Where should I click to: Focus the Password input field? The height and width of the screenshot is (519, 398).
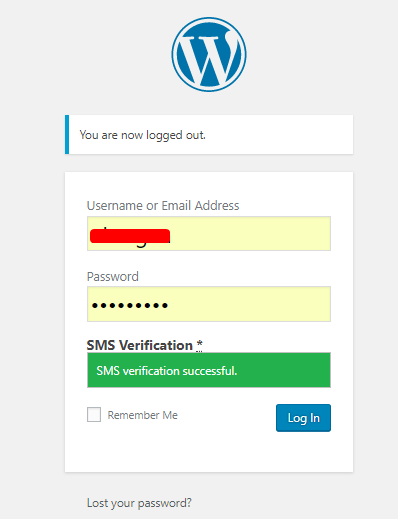pyautogui.click(x=209, y=304)
